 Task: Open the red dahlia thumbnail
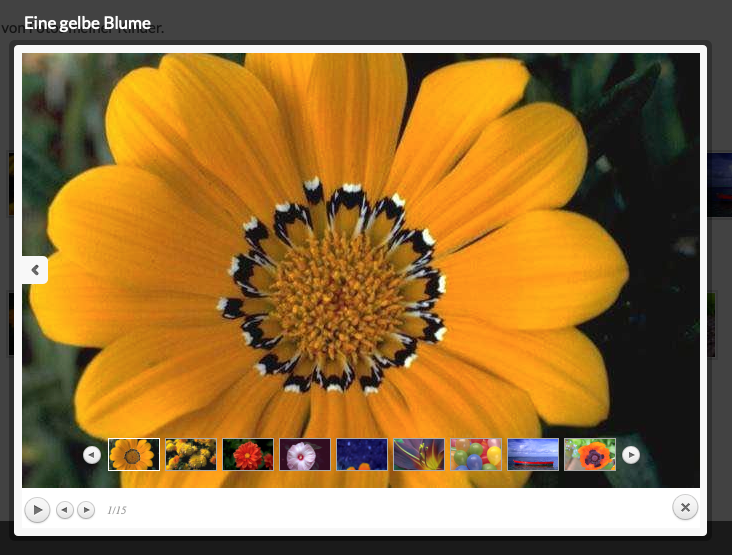pyautogui.click(x=248, y=455)
